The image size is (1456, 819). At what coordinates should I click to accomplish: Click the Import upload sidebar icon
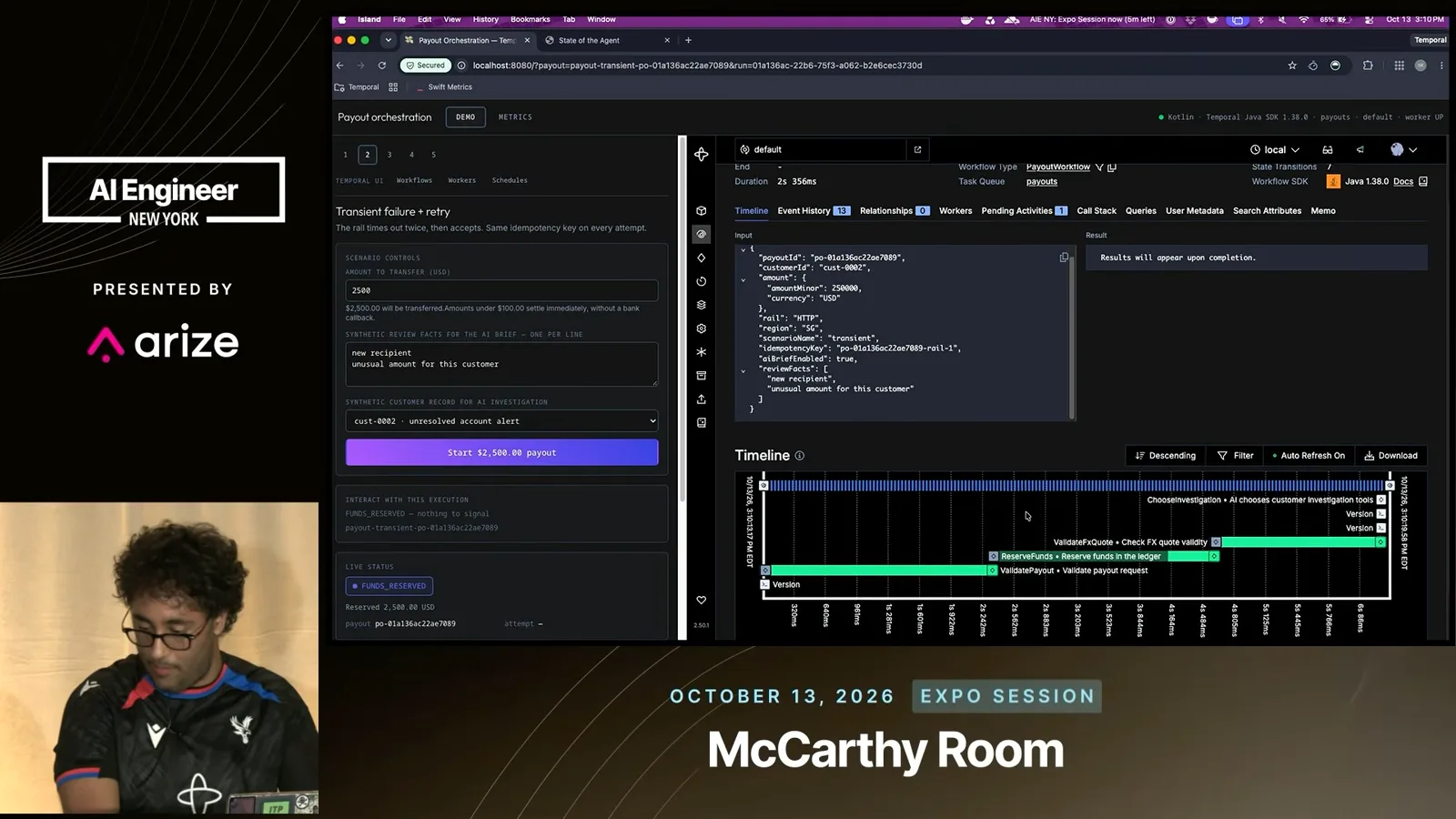pos(701,399)
